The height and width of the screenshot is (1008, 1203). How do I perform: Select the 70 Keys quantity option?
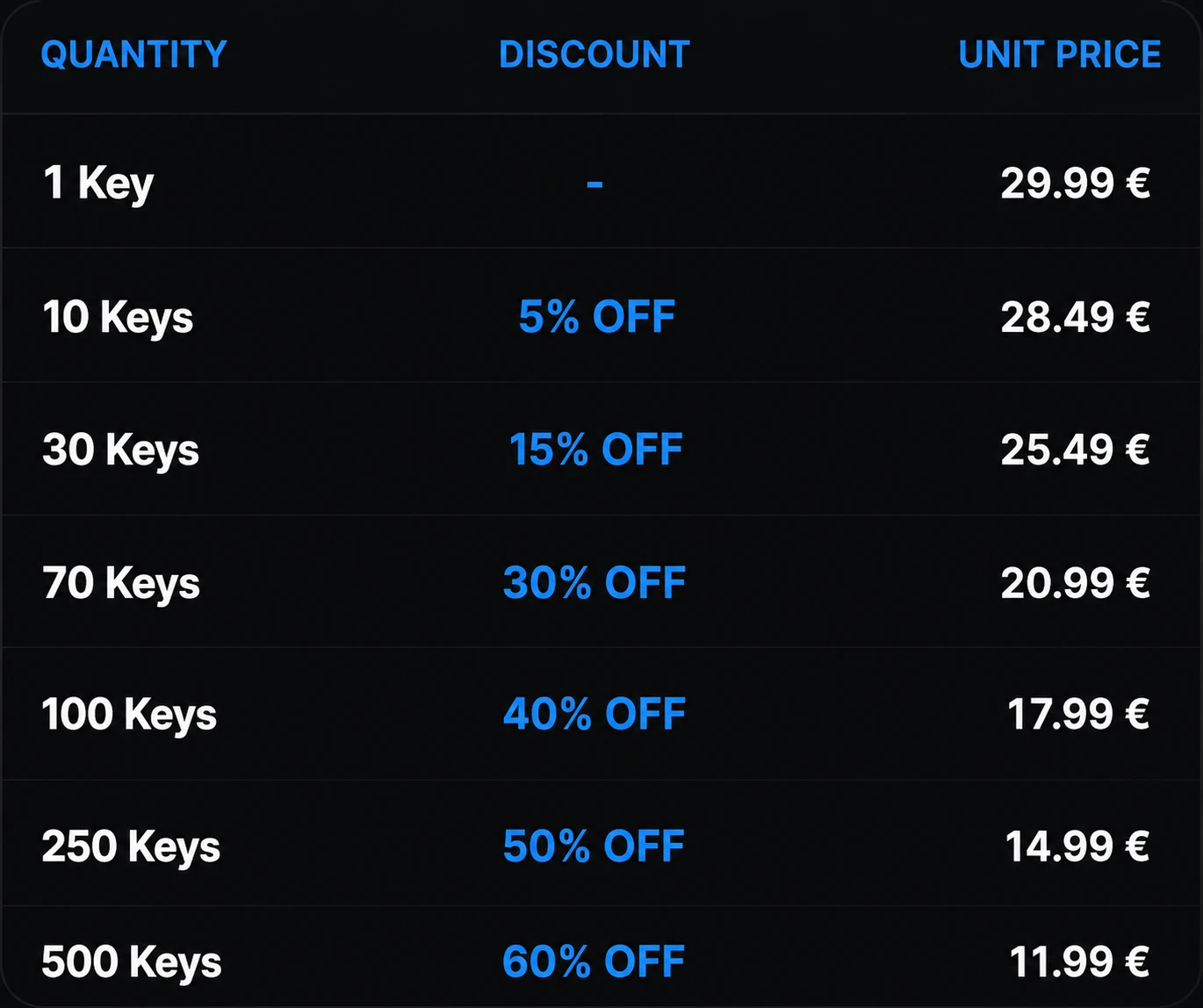[121, 583]
